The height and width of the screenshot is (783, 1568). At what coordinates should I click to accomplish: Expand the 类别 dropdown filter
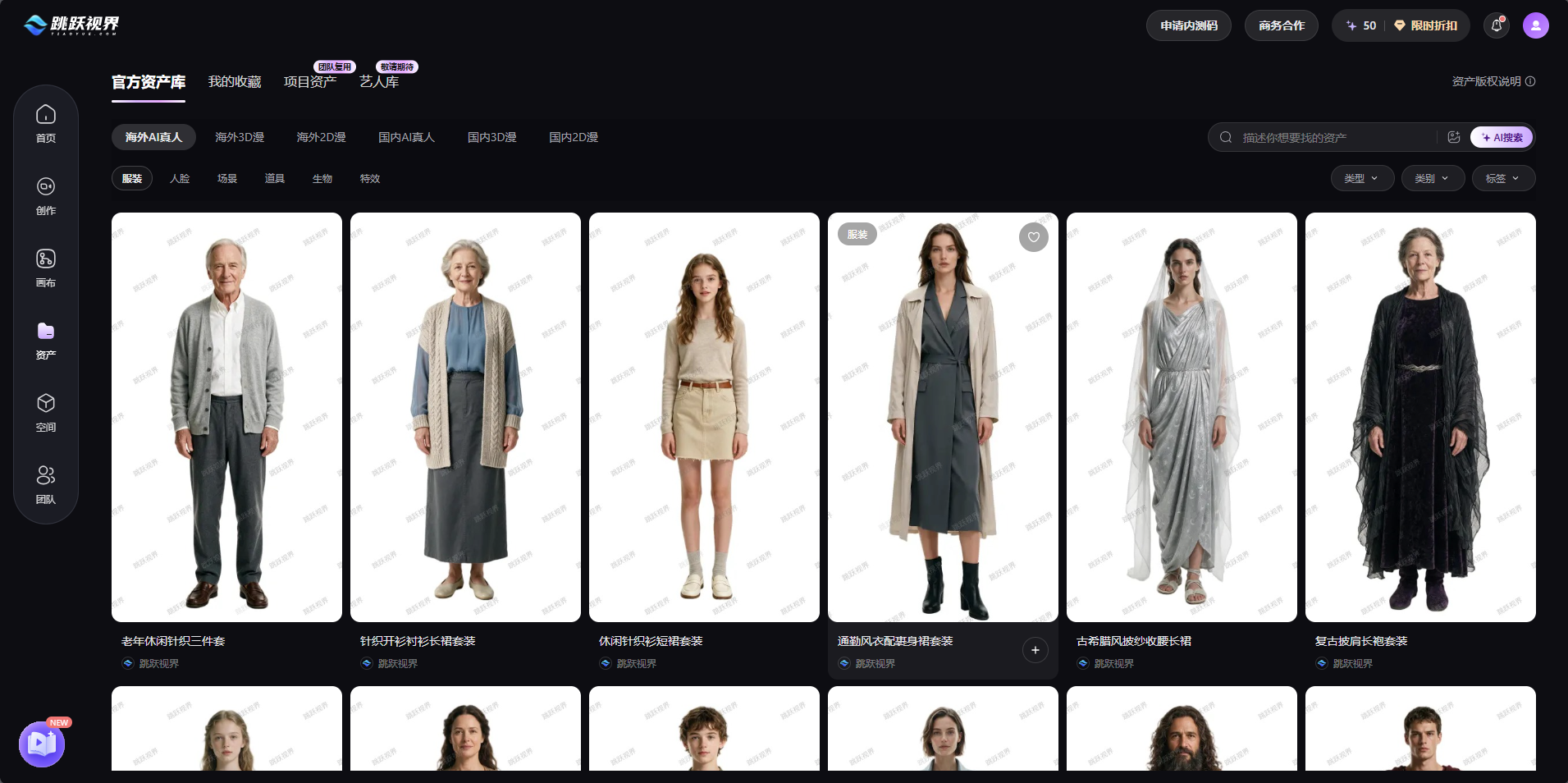[1433, 178]
